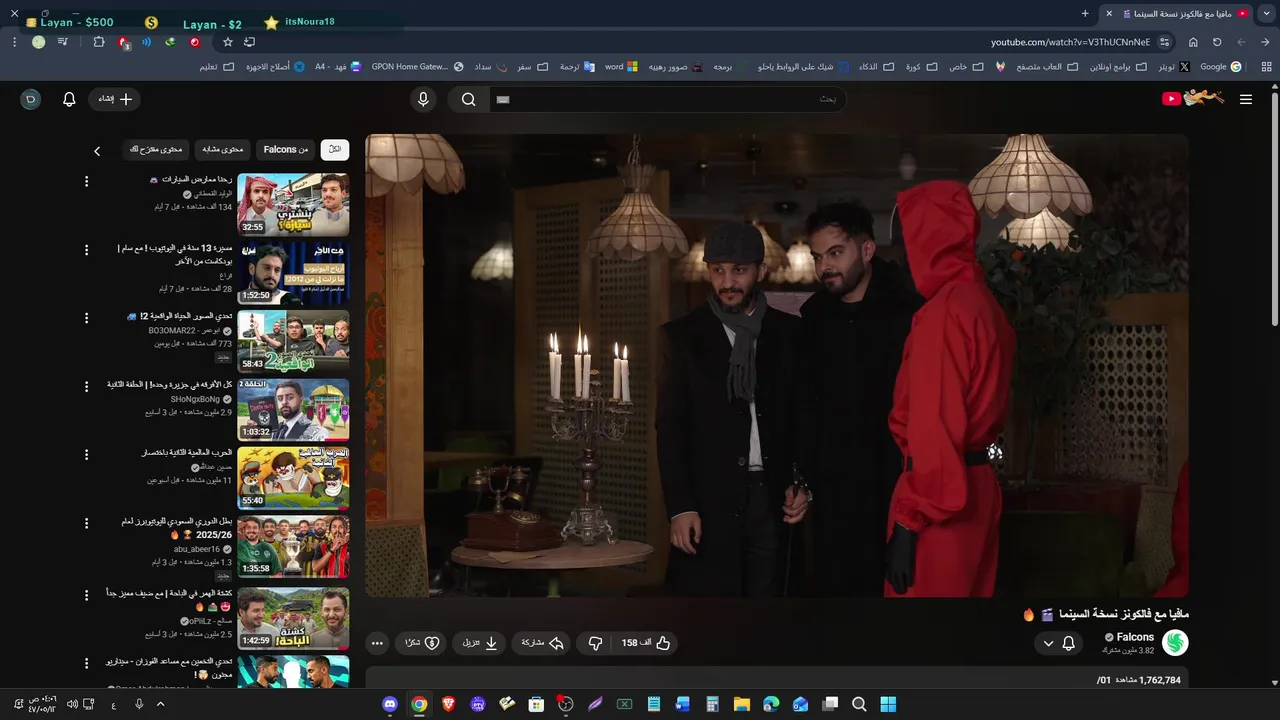
Task: Click the magnifier search button on YouTube
Action: (468, 99)
